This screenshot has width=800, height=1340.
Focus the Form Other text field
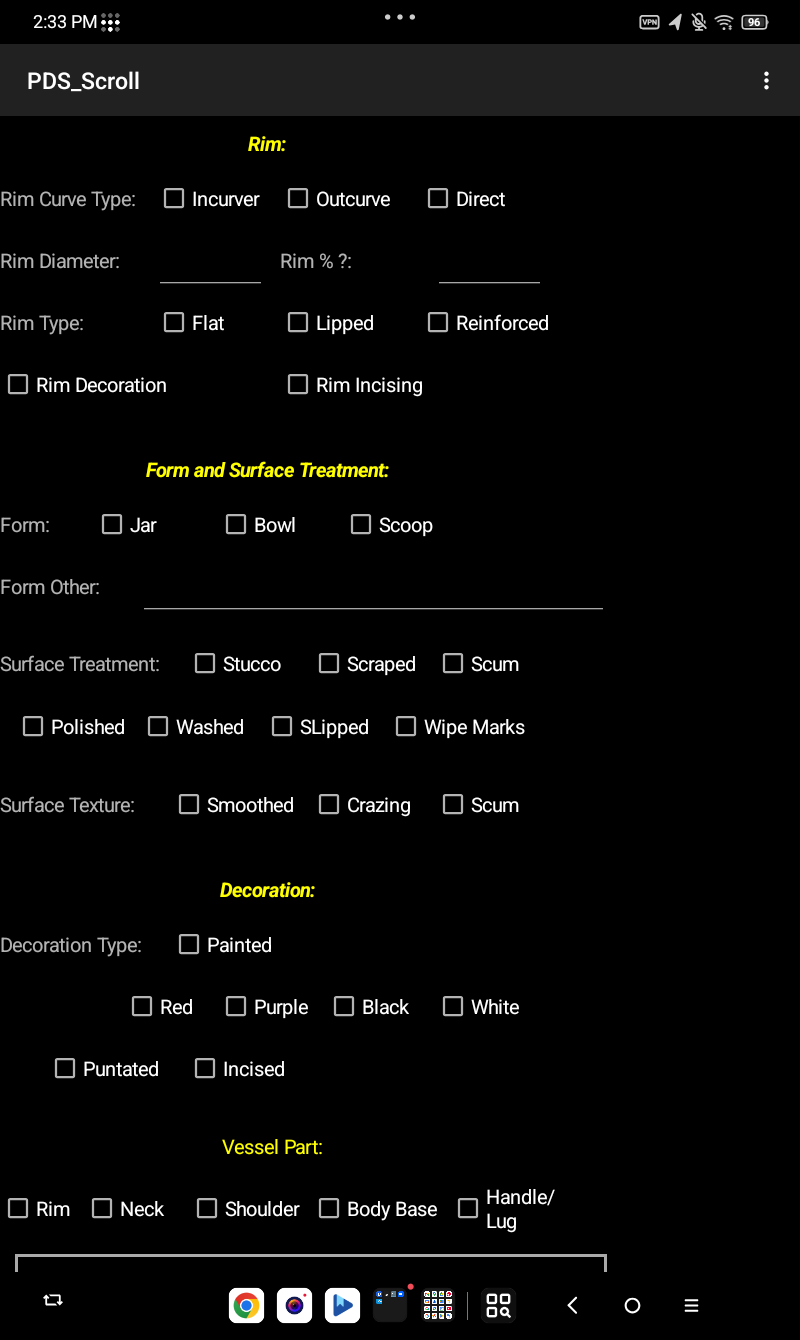coord(373,590)
